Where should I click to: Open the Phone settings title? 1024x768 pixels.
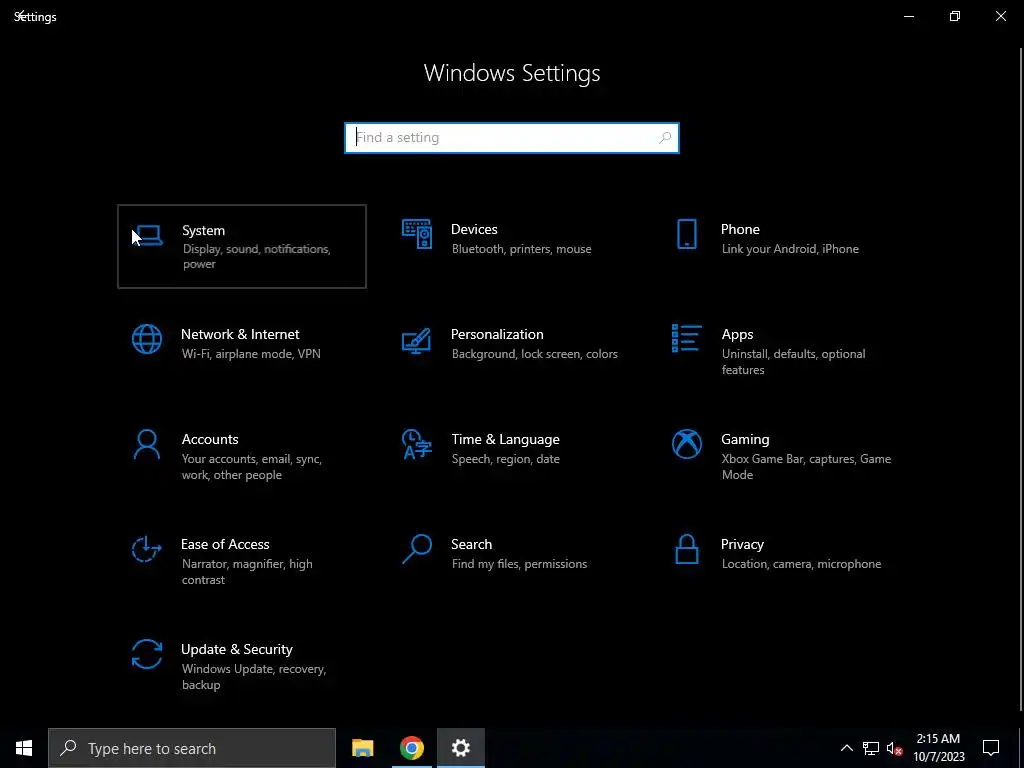point(740,229)
